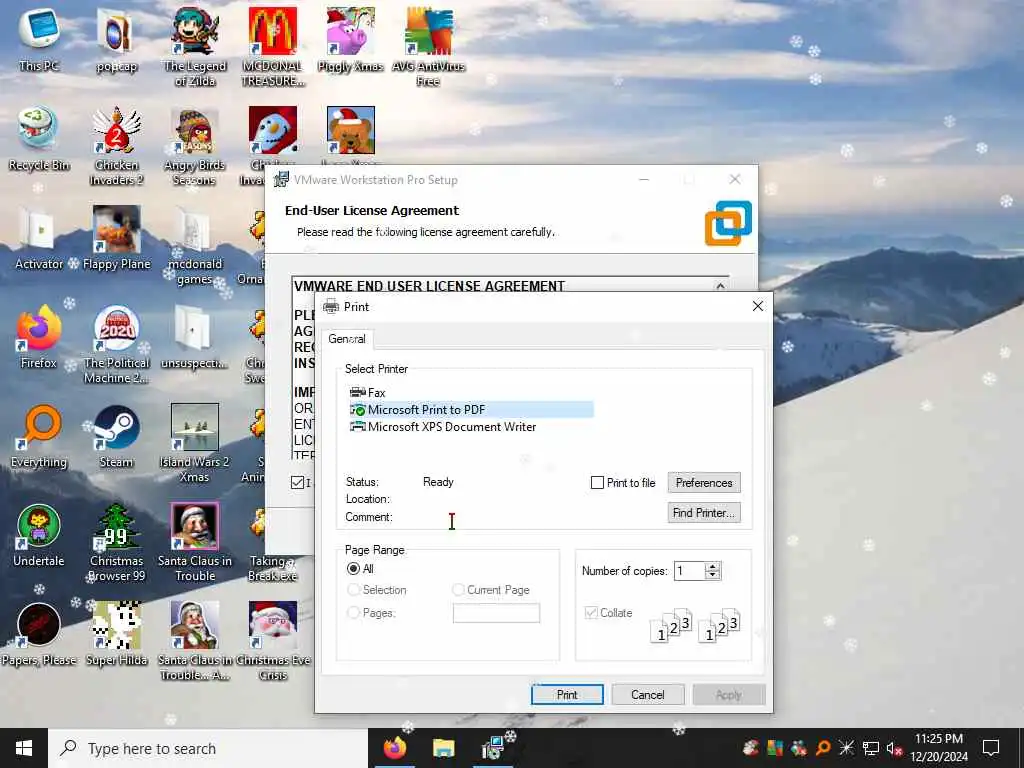Open Papers, Please desktop shortcut
1024x768 pixels.
point(39,633)
